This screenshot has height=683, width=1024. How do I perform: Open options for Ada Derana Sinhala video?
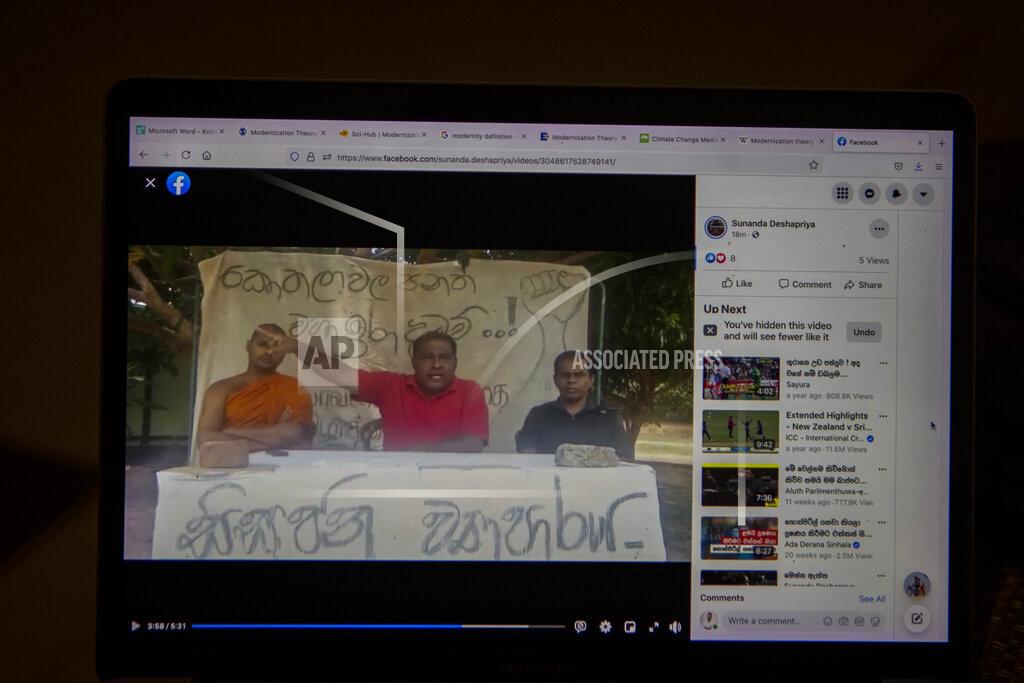pos(882,522)
